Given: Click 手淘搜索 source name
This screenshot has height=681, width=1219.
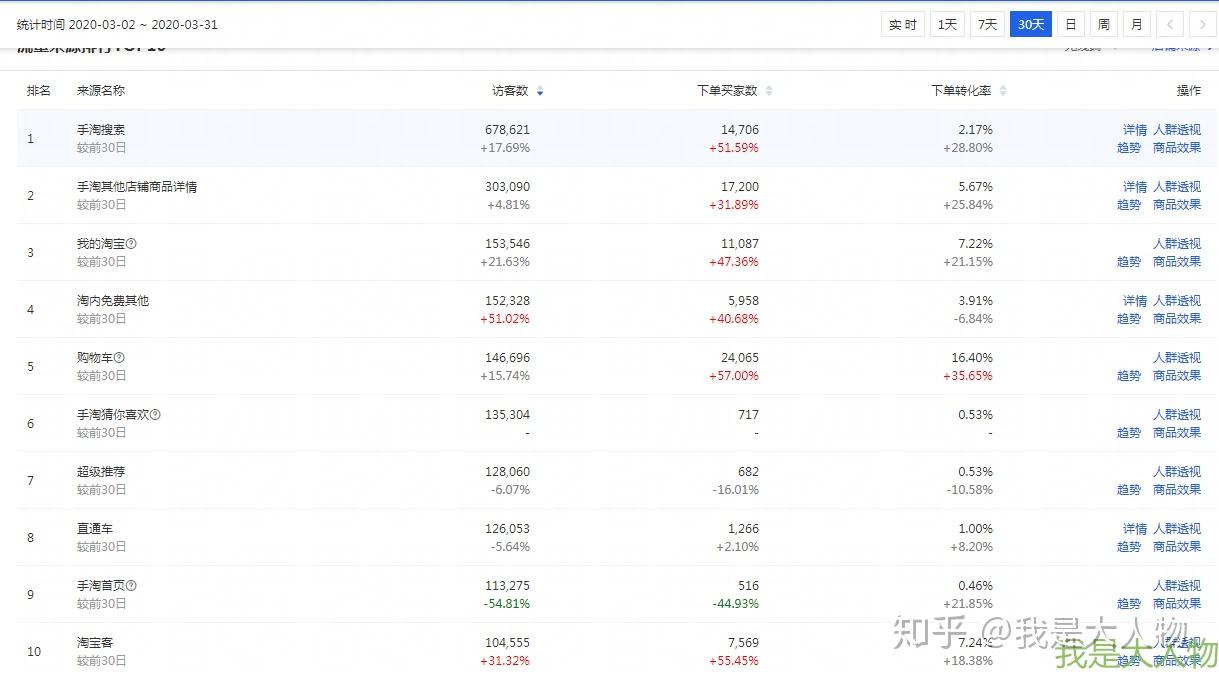Looking at the screenshot, I should coord(101,130).
